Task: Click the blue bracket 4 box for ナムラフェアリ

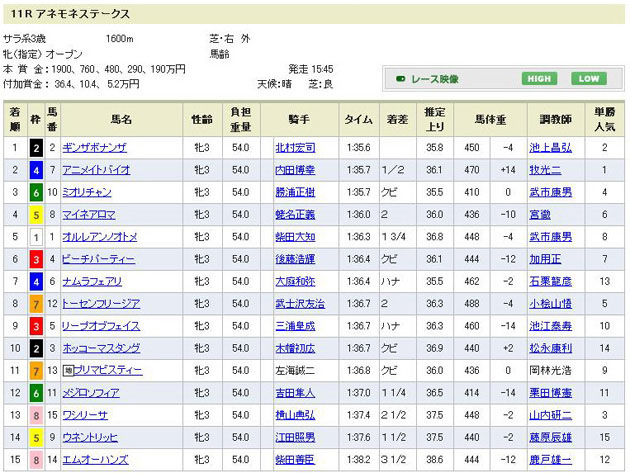Action: click(x=36, y=282)
